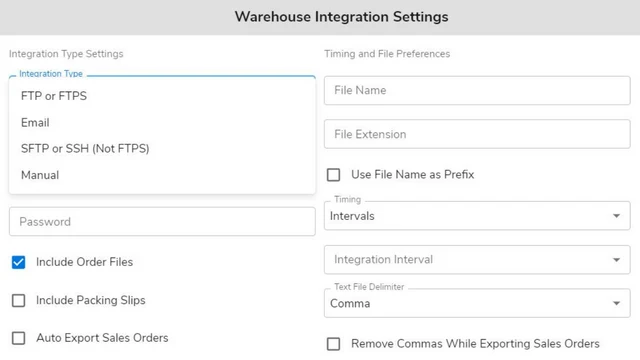This screenshot has height=360, width=640.
Task: Click the Warehouse Integration Settings title
Action: [341, 17]
